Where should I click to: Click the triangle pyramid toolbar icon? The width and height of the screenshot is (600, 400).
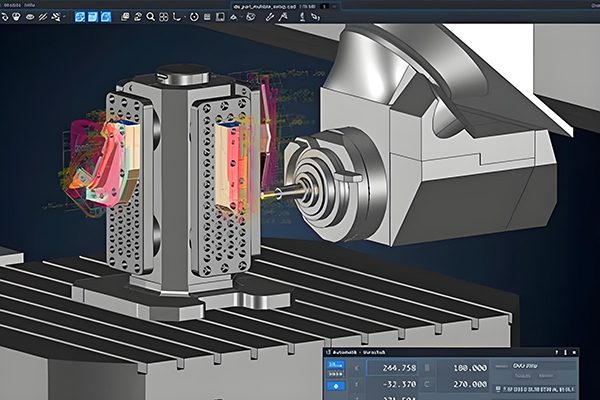pos(233,17)
